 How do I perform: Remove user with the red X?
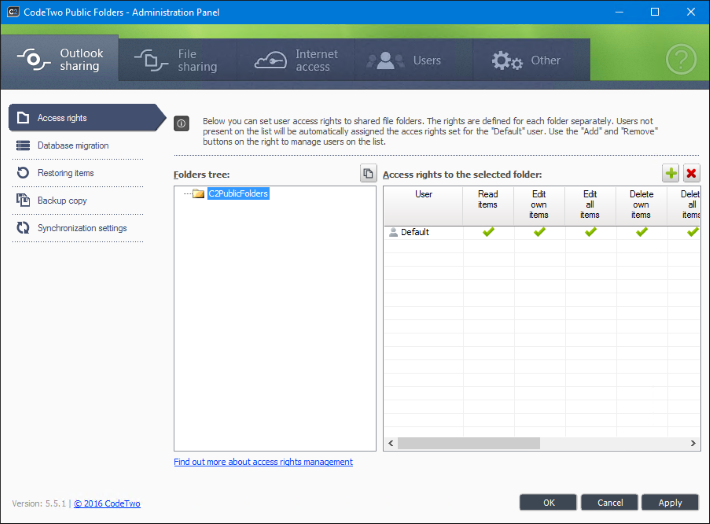[691, 173]
